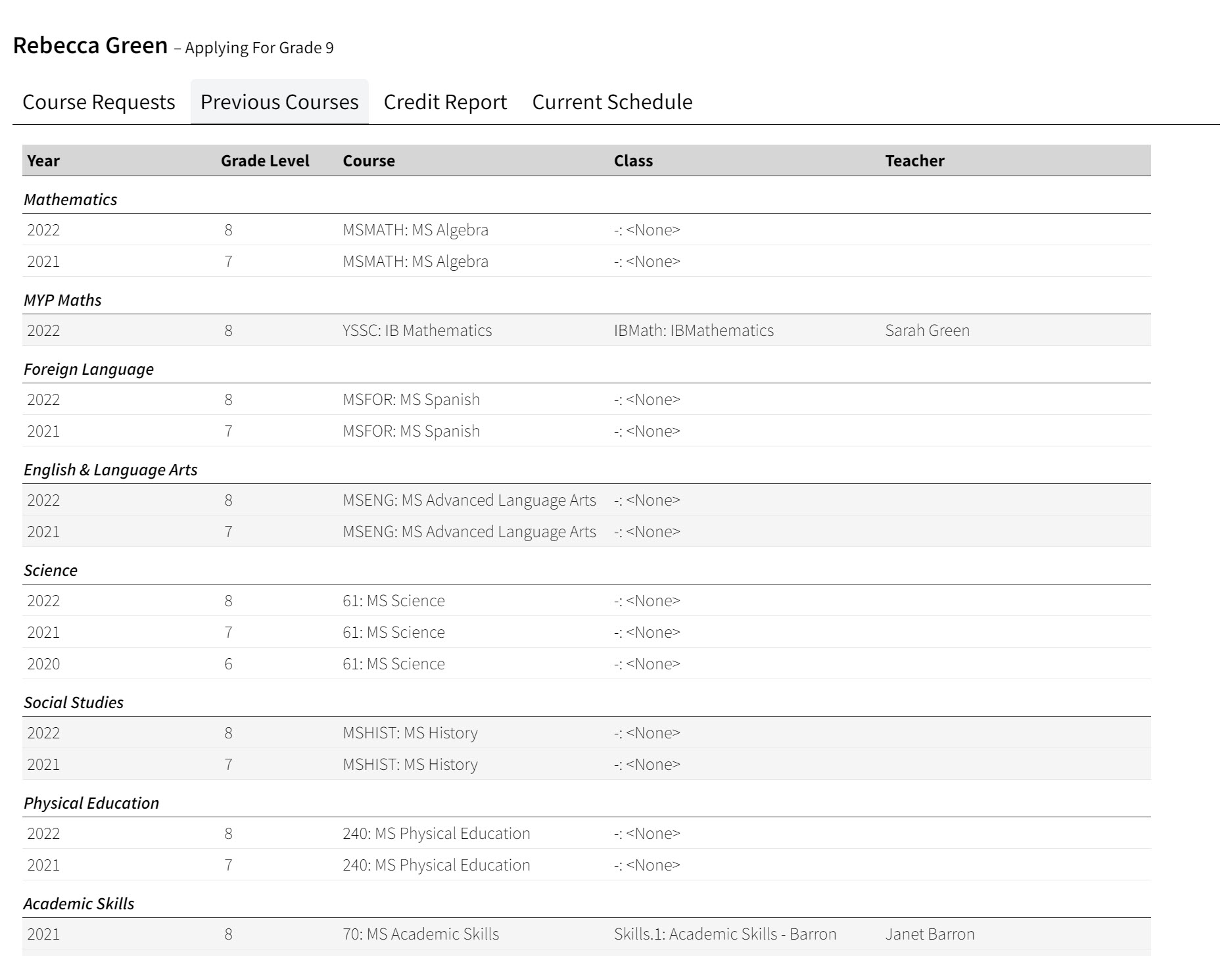
Task: Click the Teacher column header
Action: [914, 160]
